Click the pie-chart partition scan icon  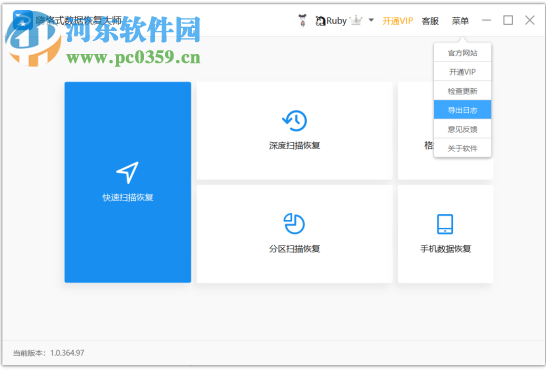(x=294, y=223)
